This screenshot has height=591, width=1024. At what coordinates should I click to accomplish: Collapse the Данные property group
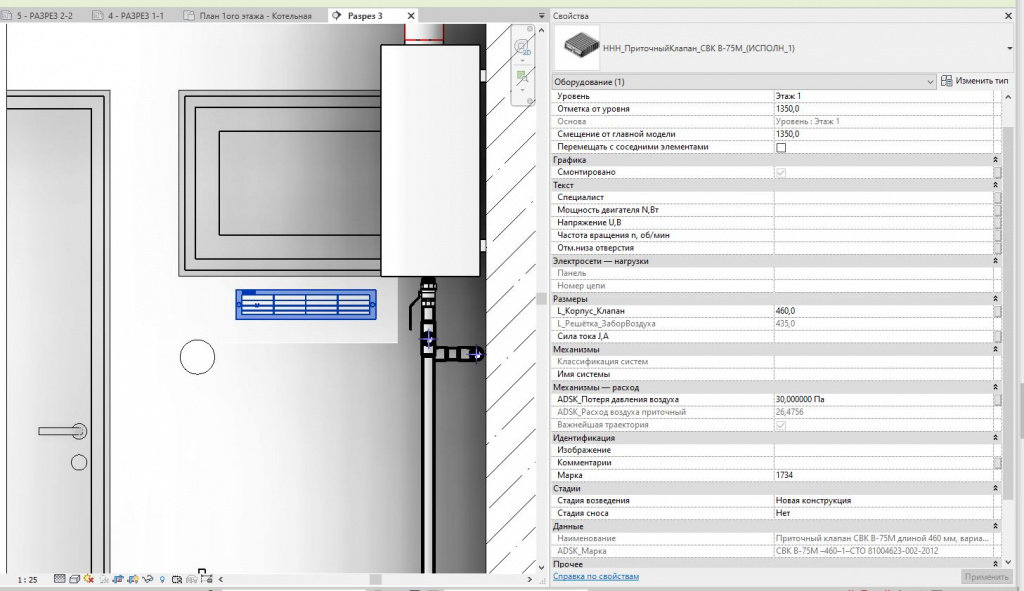point(995,526)
